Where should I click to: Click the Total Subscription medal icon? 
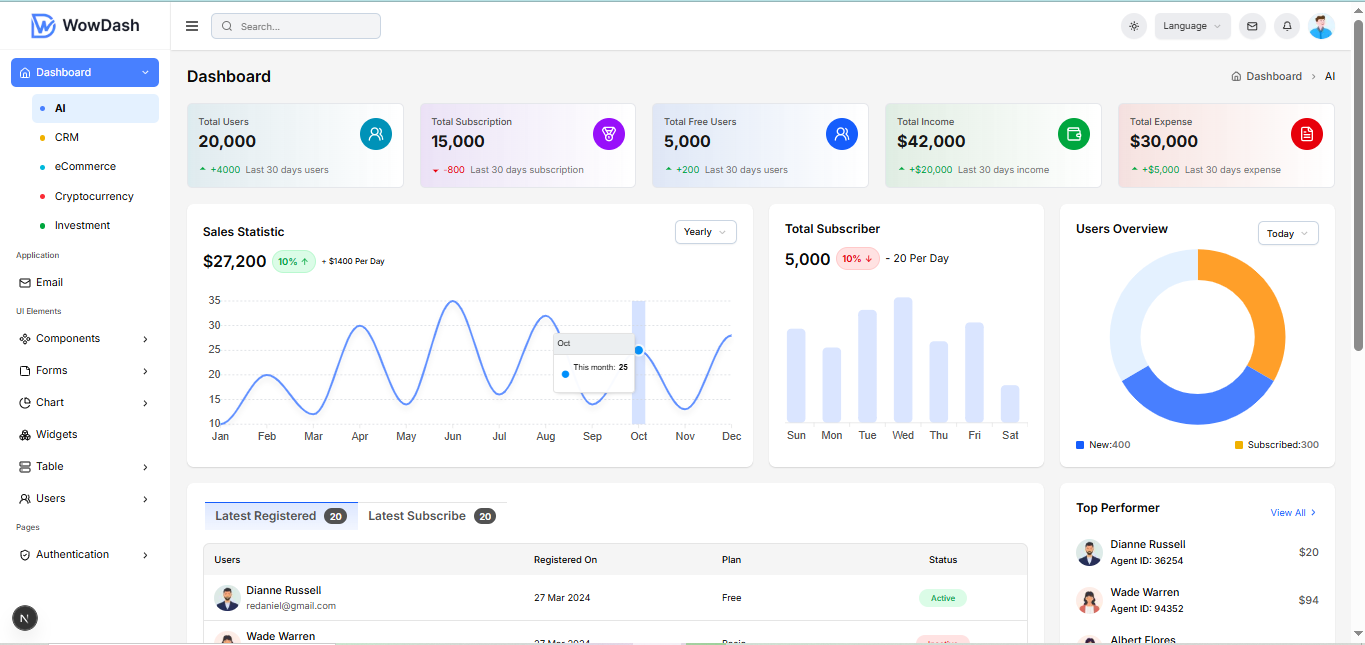pos(609,134)
